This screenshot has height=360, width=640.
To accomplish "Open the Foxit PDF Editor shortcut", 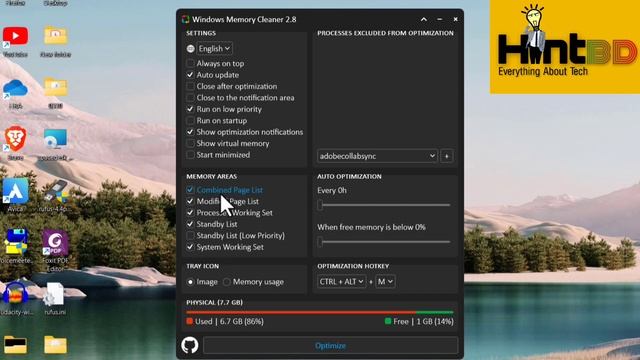I will click(55, 242).
